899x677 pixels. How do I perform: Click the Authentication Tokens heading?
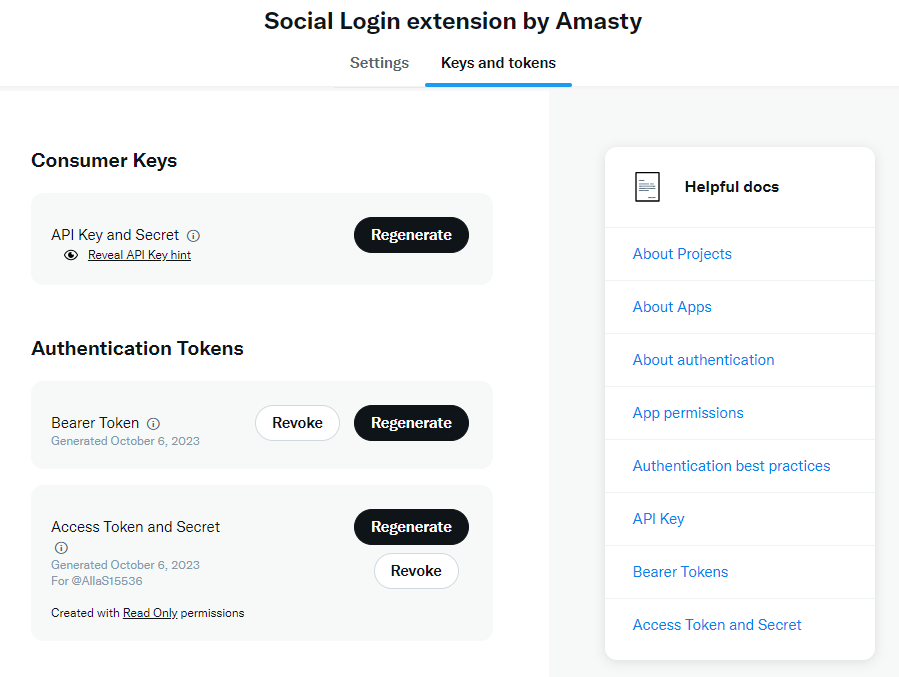tap(137, 349)
